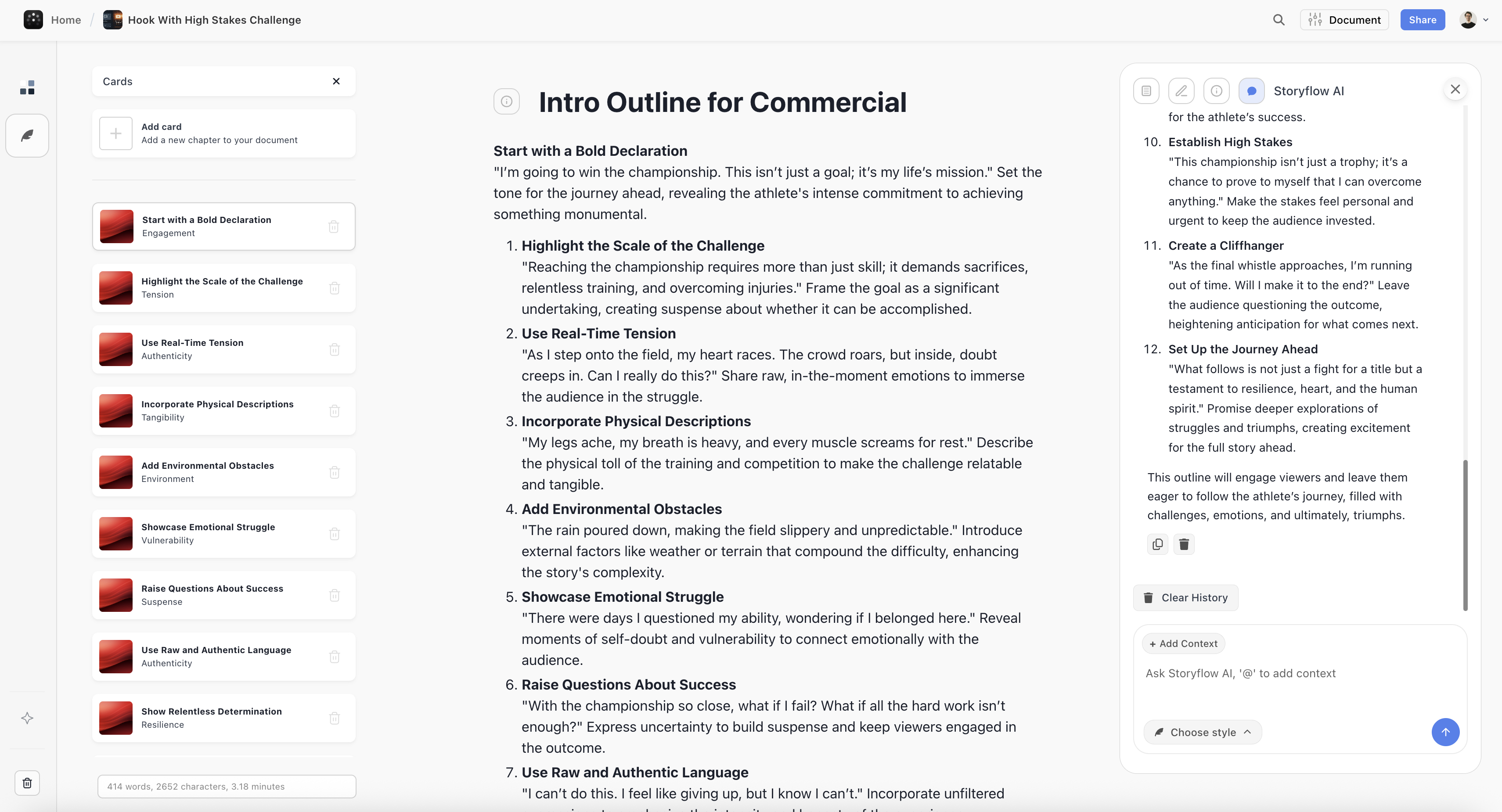This screenshot has height=812, width=1502.
Task: Click the Share button
Action: (1422, 19)
